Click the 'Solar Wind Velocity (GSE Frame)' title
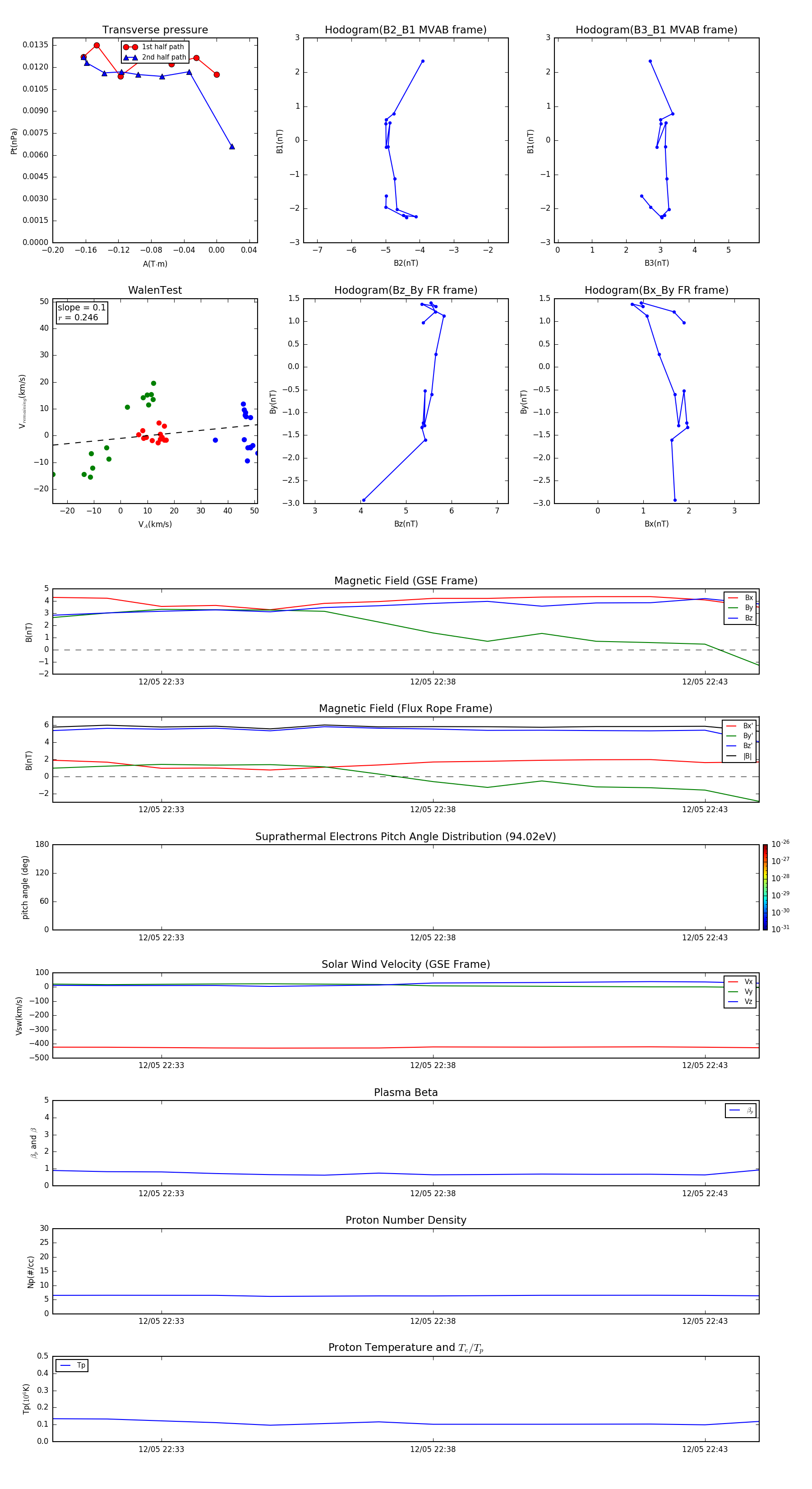Screen dimensions: 812x1489 [x=406, y=964]
